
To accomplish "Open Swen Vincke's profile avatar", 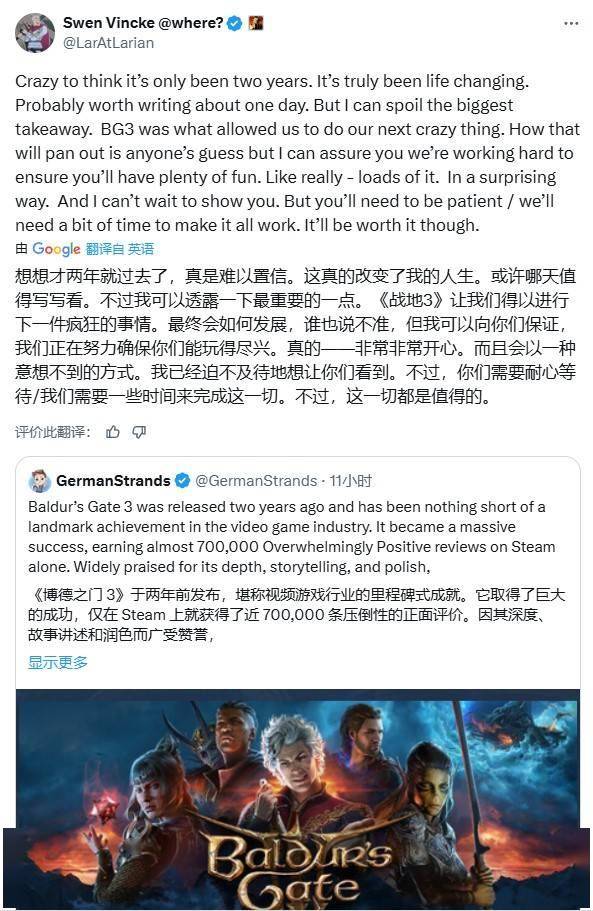I will coord(35,33).
